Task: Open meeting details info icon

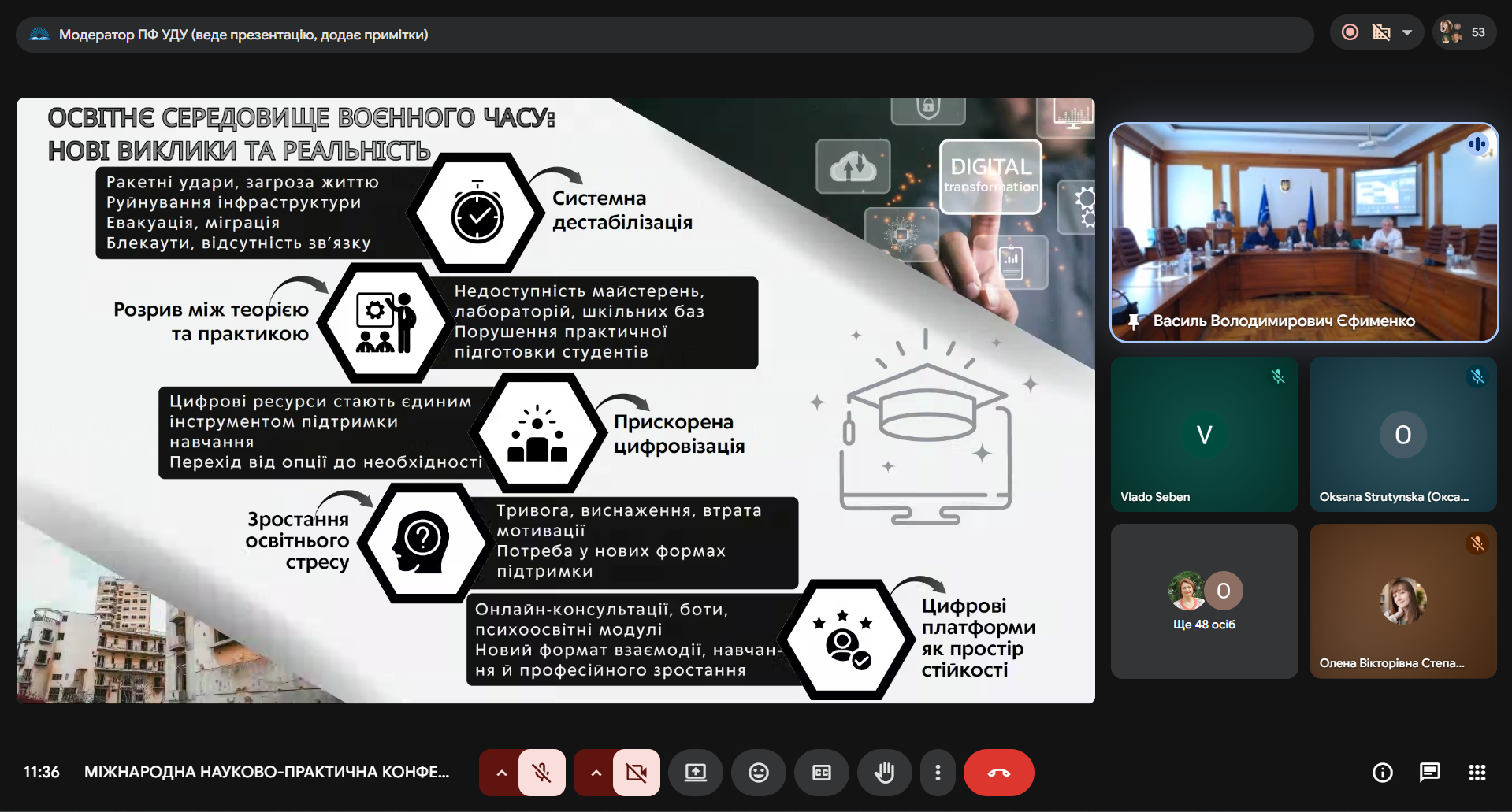Action: 1383,773
